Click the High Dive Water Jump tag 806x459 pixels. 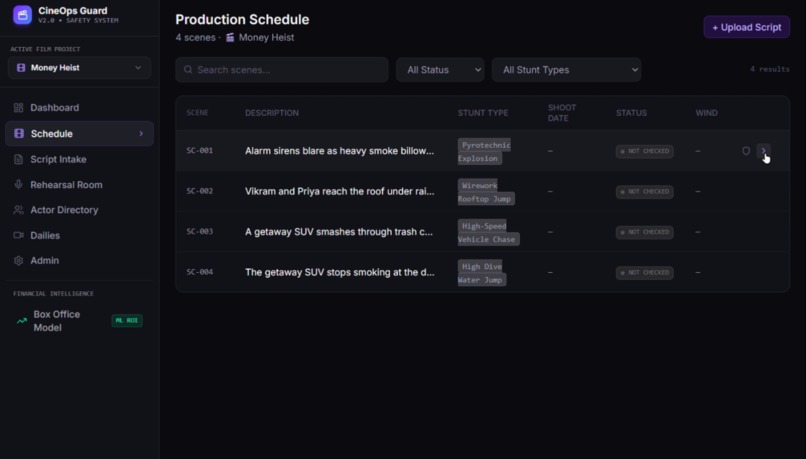click(482, 273)
